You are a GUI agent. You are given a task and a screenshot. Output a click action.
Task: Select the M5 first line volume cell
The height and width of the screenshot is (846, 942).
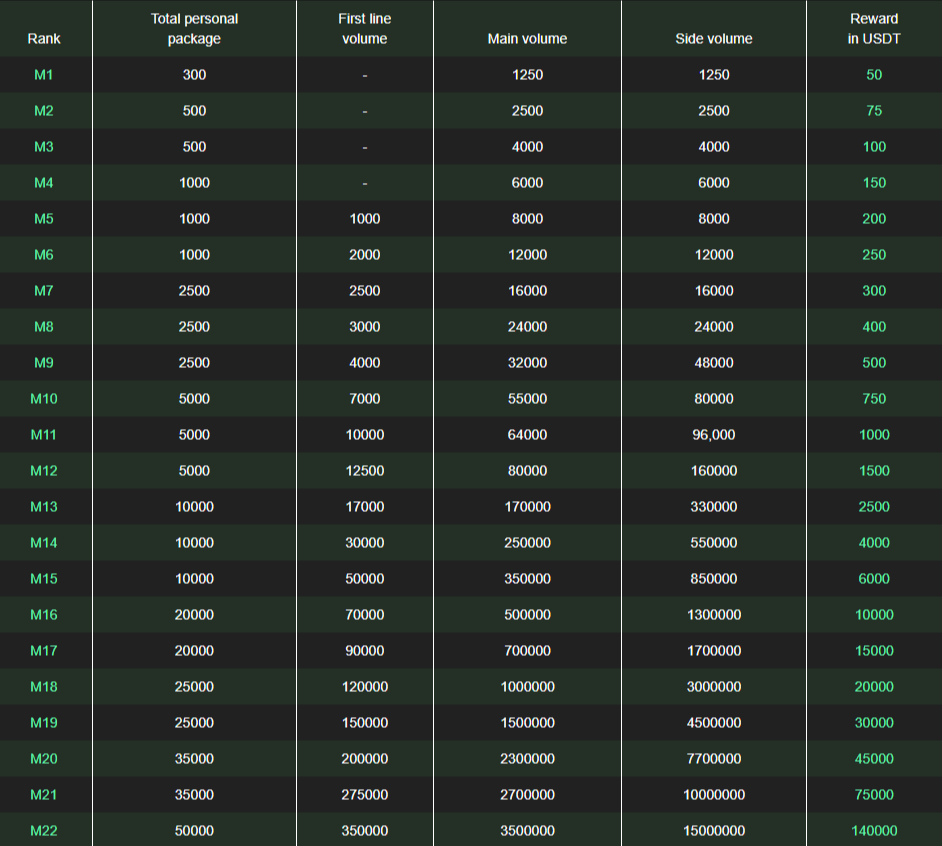click(364, 219)
